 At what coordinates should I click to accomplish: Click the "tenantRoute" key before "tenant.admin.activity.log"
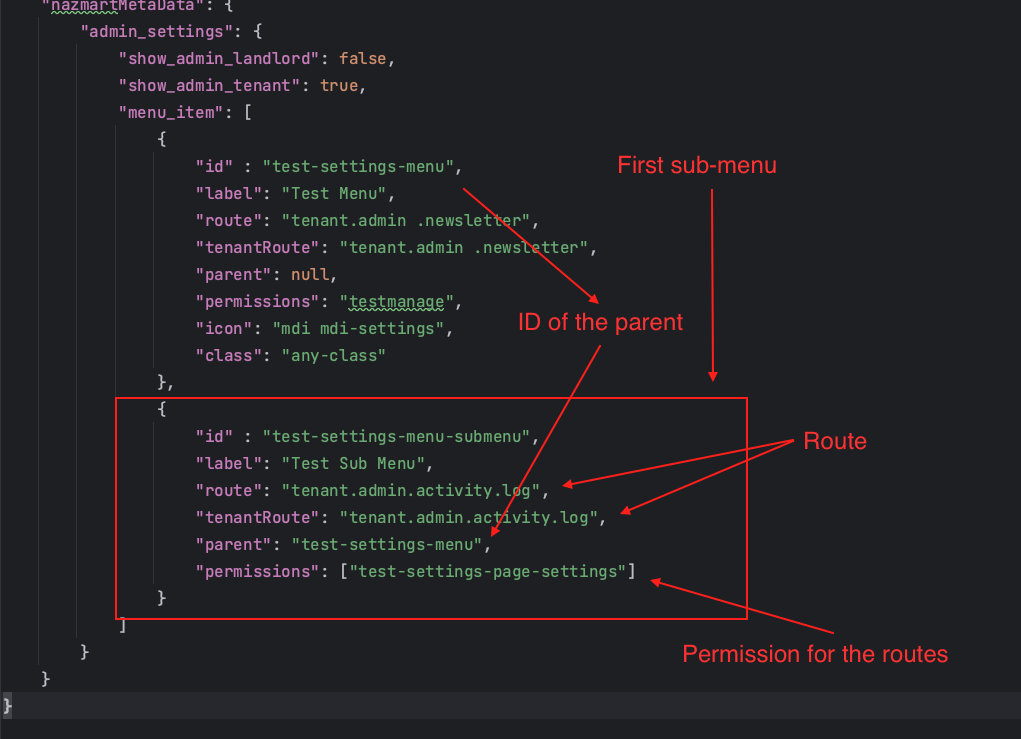[x=257, y=518]
